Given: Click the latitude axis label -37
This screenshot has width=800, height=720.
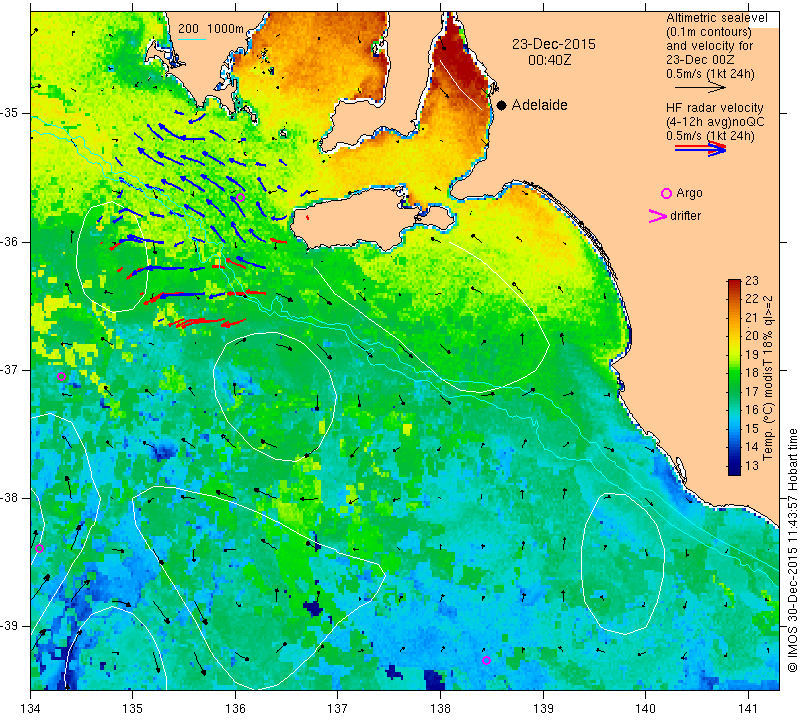Looking at the screenshot, I should tap(9, 369).
